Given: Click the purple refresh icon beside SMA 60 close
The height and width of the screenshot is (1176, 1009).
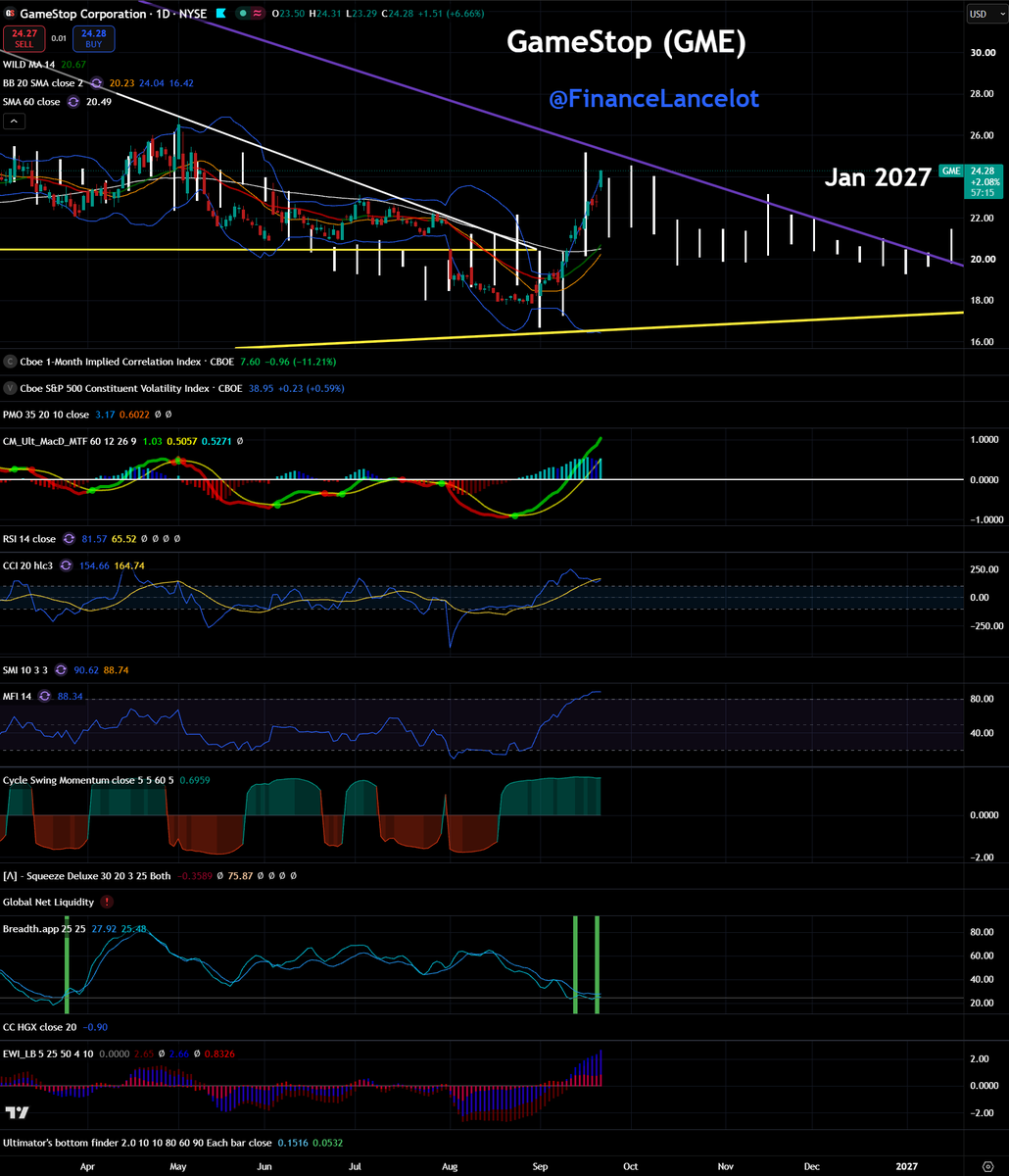Looking at the screenshot, I should 72,102.
